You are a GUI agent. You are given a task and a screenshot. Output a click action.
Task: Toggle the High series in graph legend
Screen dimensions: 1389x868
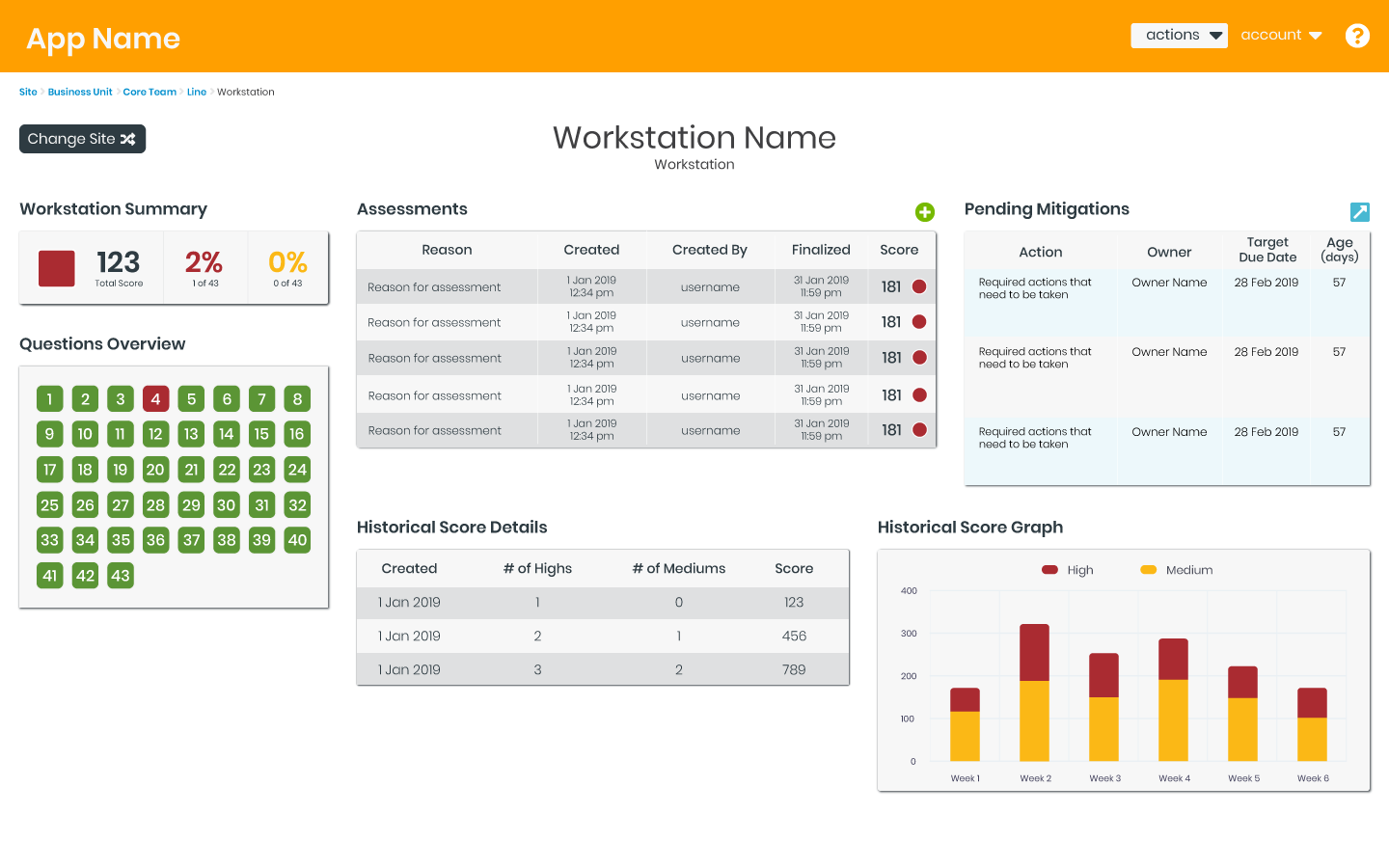tap(1068, 570)
